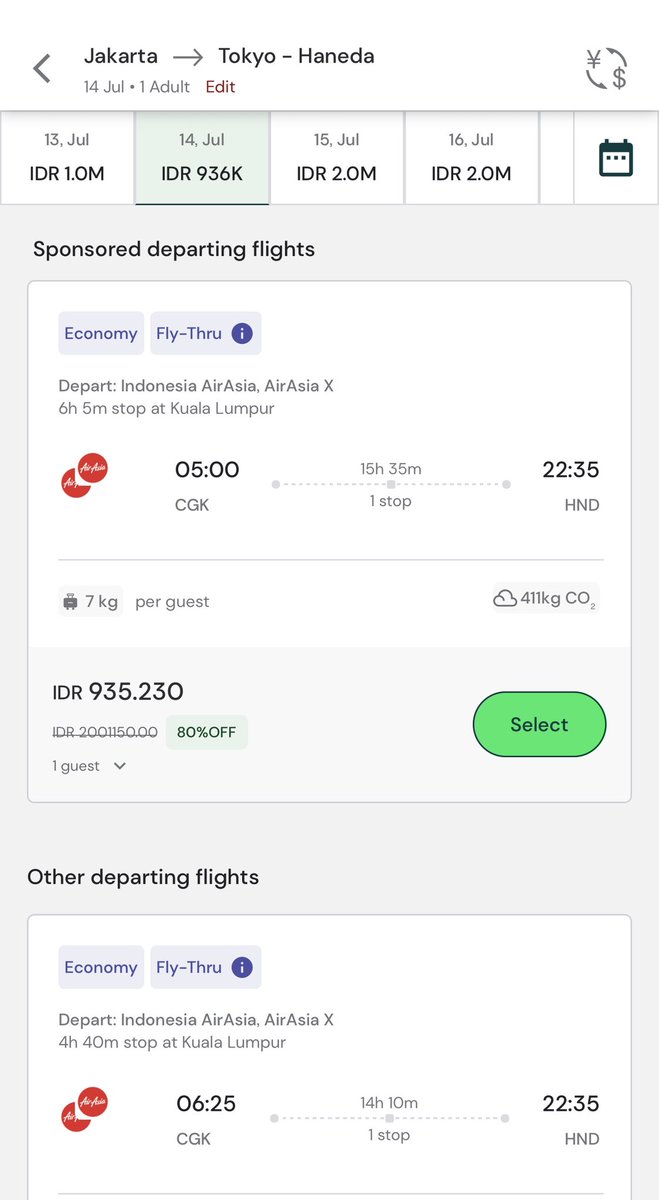Tap the 80%OFF discount badge
Image resolution: width=659 pixels, height=1200 pixels.
[x=206, y=732]
